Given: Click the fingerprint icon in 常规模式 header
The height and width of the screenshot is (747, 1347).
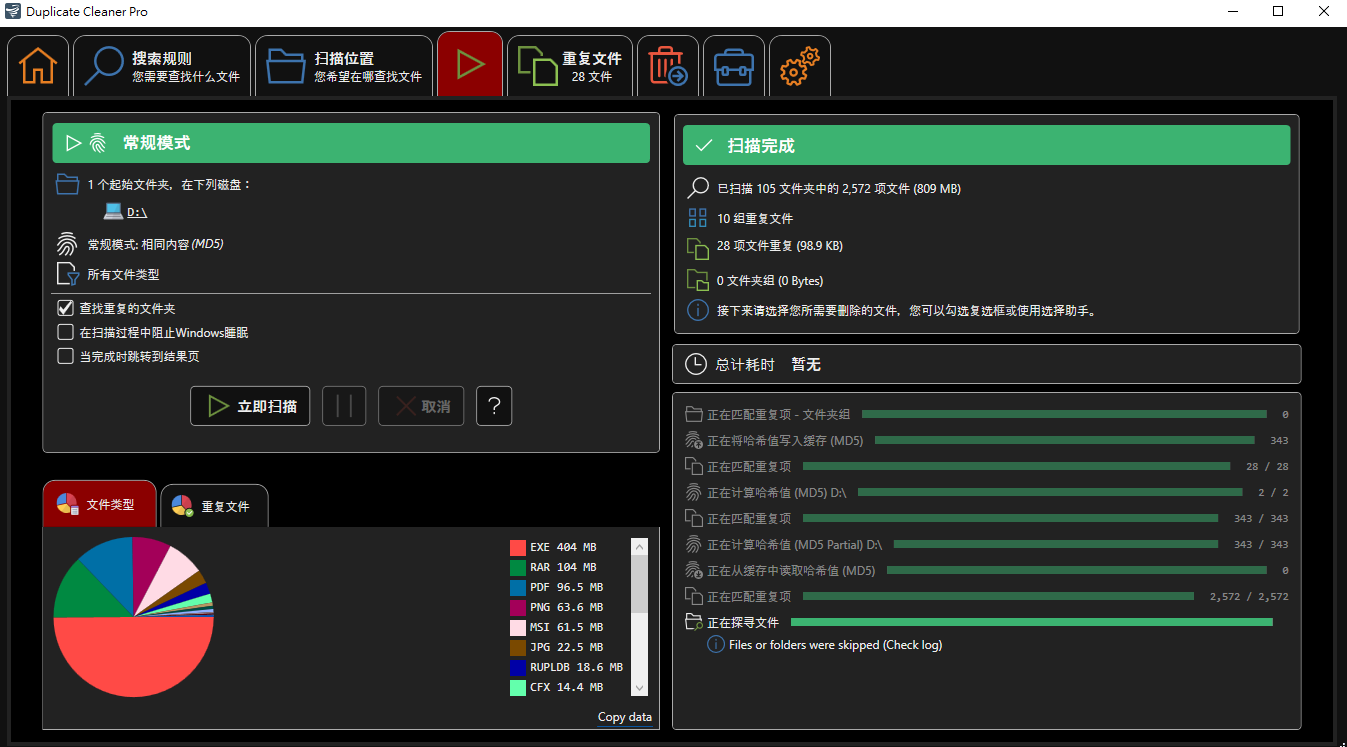Looking at the screenshot, I should point(97,143).
